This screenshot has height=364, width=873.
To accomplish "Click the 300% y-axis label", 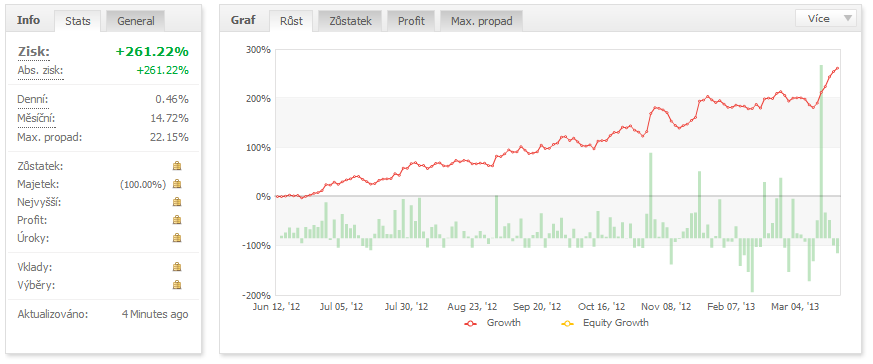I will [x=258, y=50].
